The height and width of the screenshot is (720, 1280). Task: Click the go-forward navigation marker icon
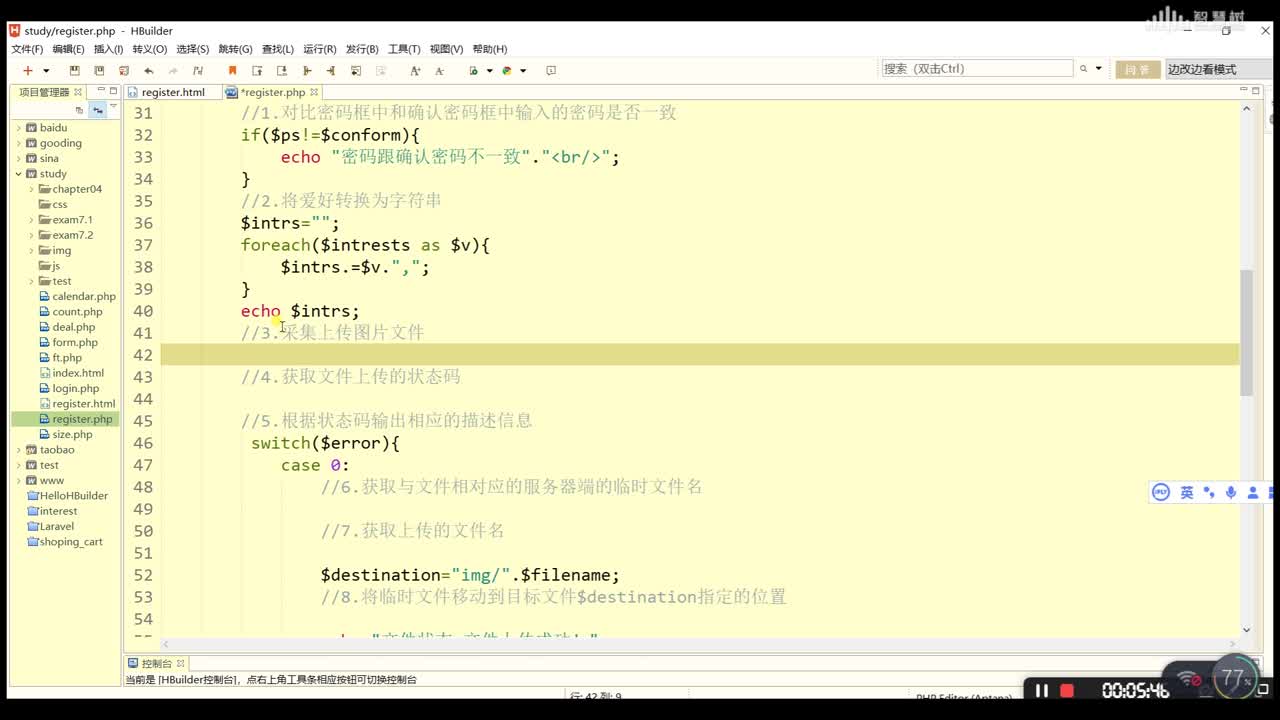pos(331,70)
